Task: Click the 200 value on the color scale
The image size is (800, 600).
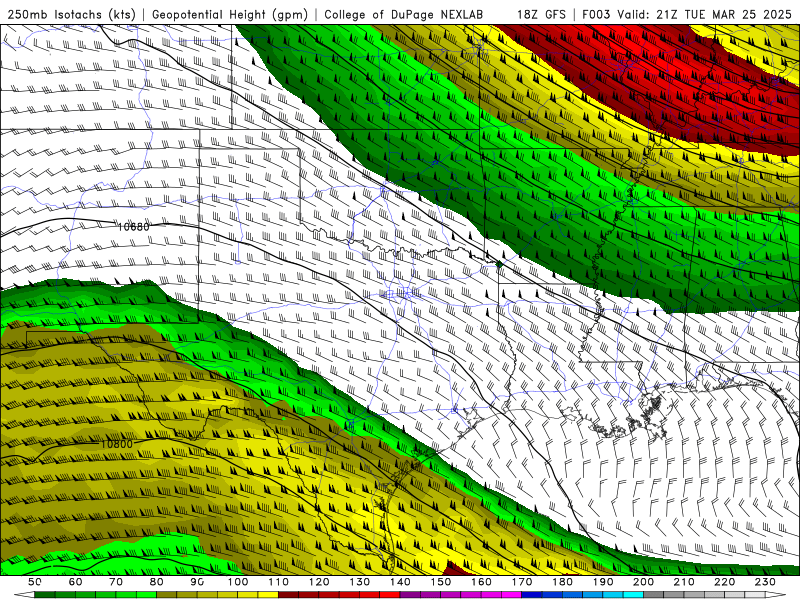Action: 643,582
